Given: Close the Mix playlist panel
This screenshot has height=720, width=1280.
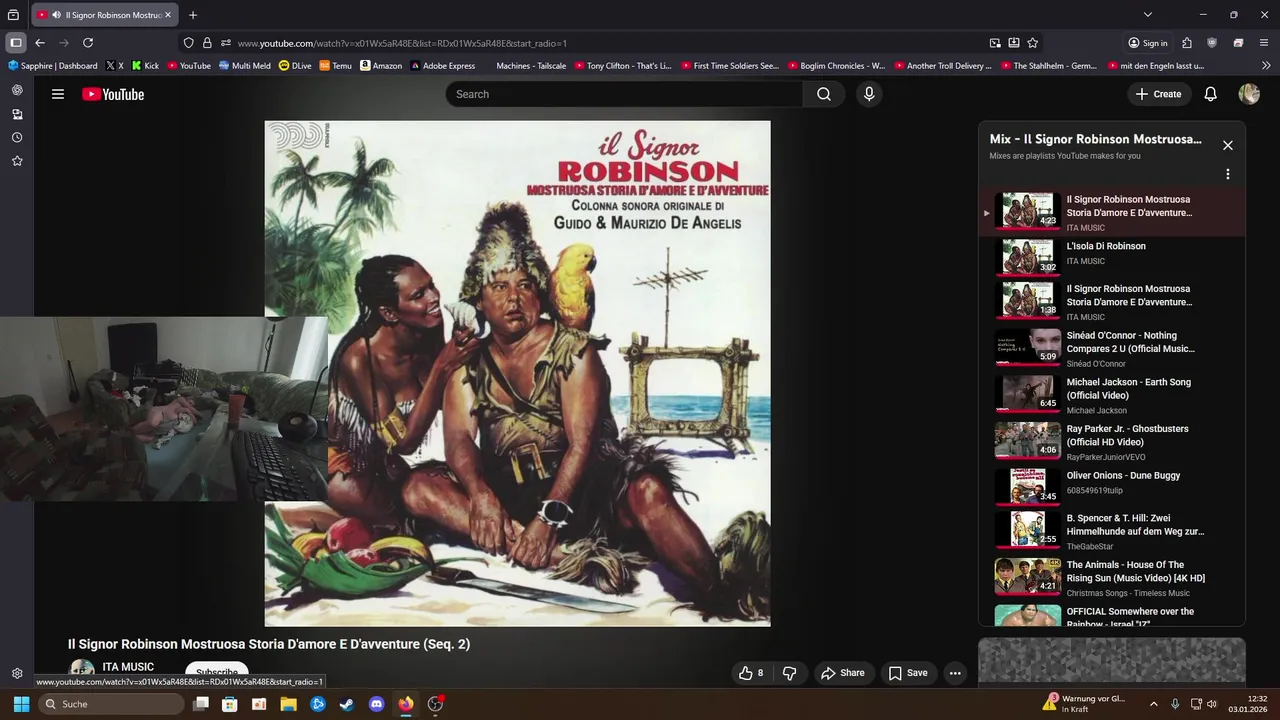Looking at the screenshot, I should click(x=1228, y=145).
